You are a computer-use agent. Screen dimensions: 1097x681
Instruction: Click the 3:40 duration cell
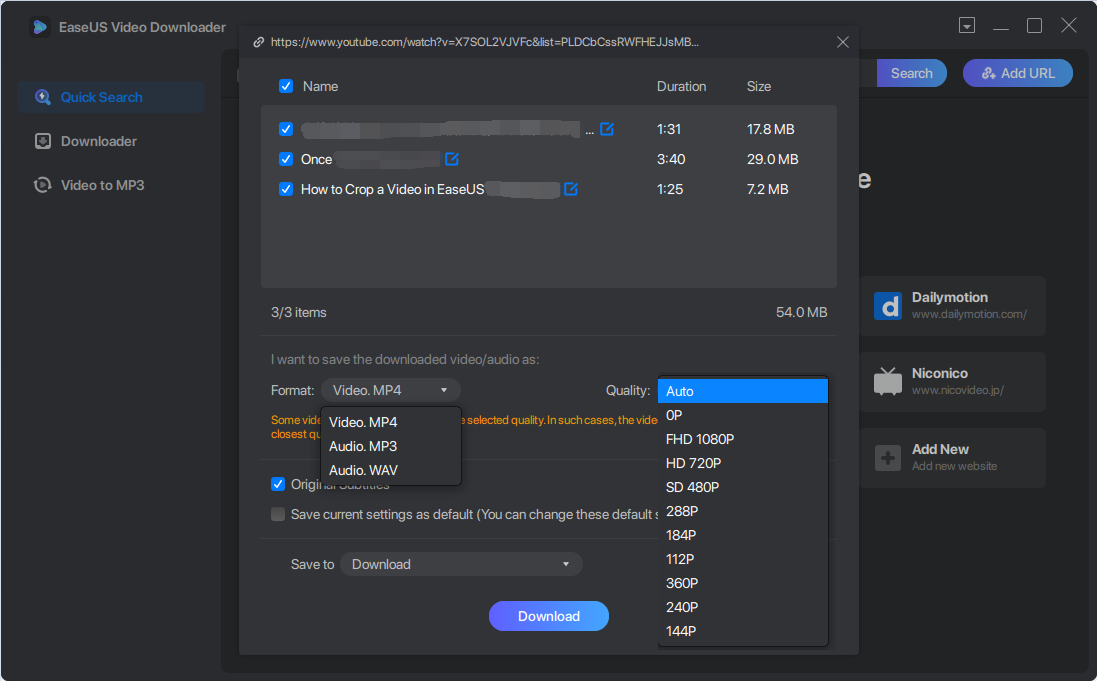point(671,159)
